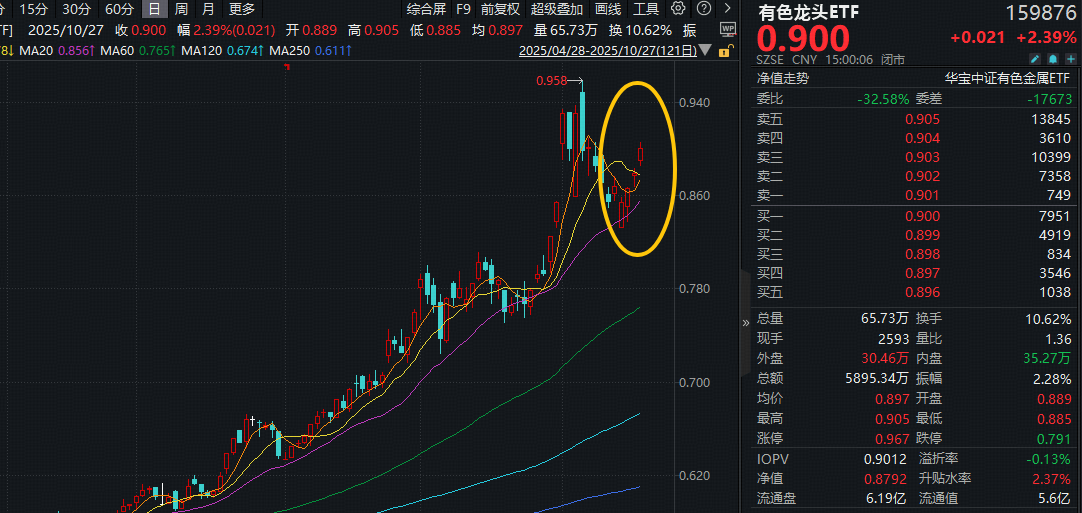Open 工具 tools menu
The width and height of the screenshot is (1082, 513).
click(646, 9)
